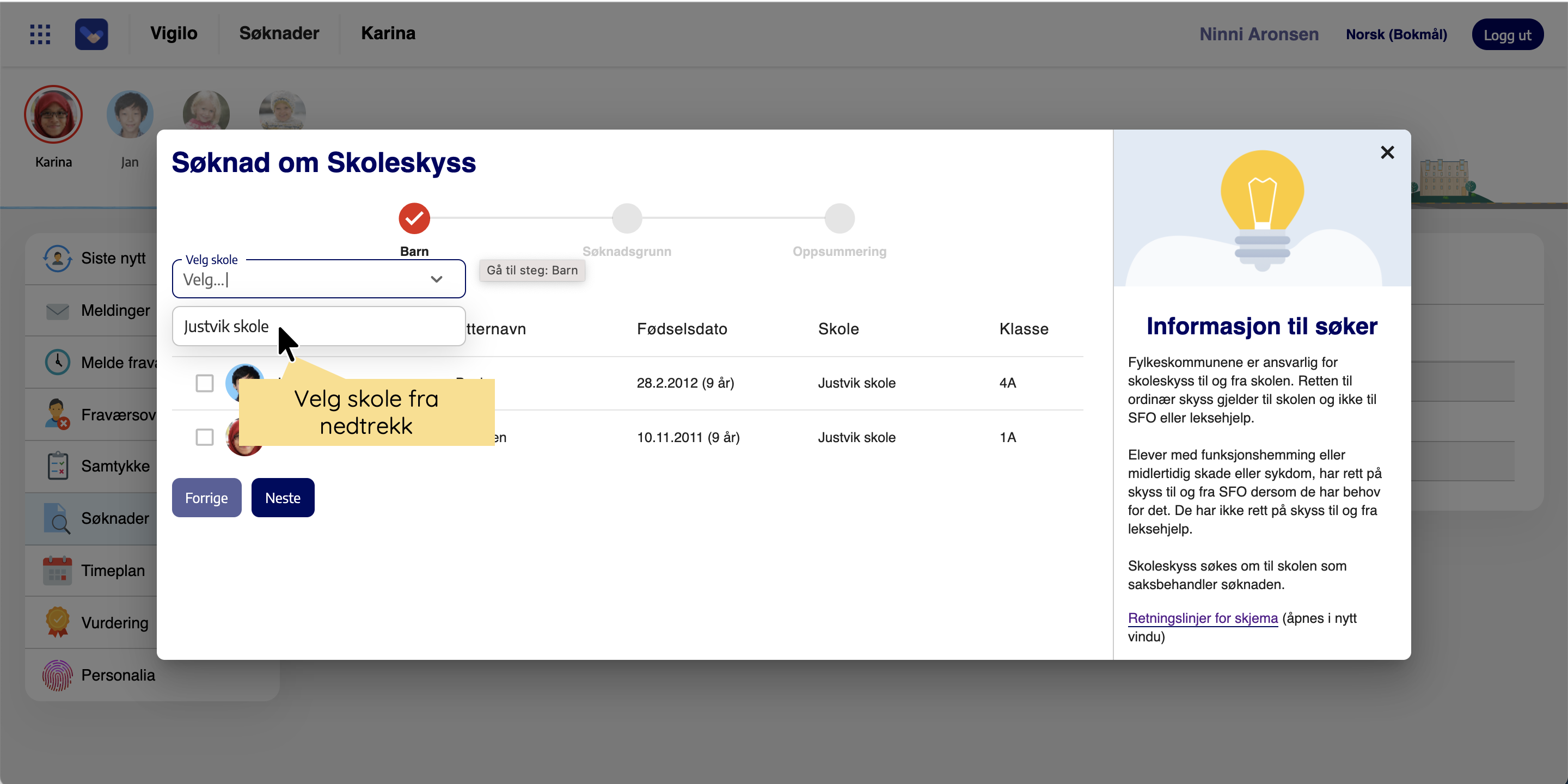Open Vurdering medal icon
This screenshot has height=784, width=1568.
pos(57,622)
